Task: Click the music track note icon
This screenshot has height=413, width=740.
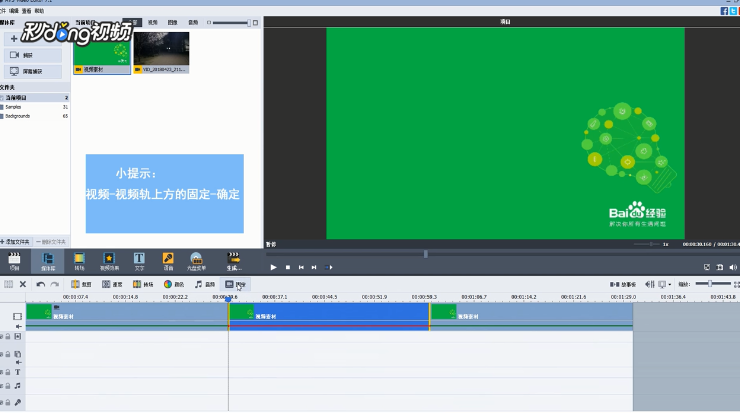Action: tap(17, 386)
